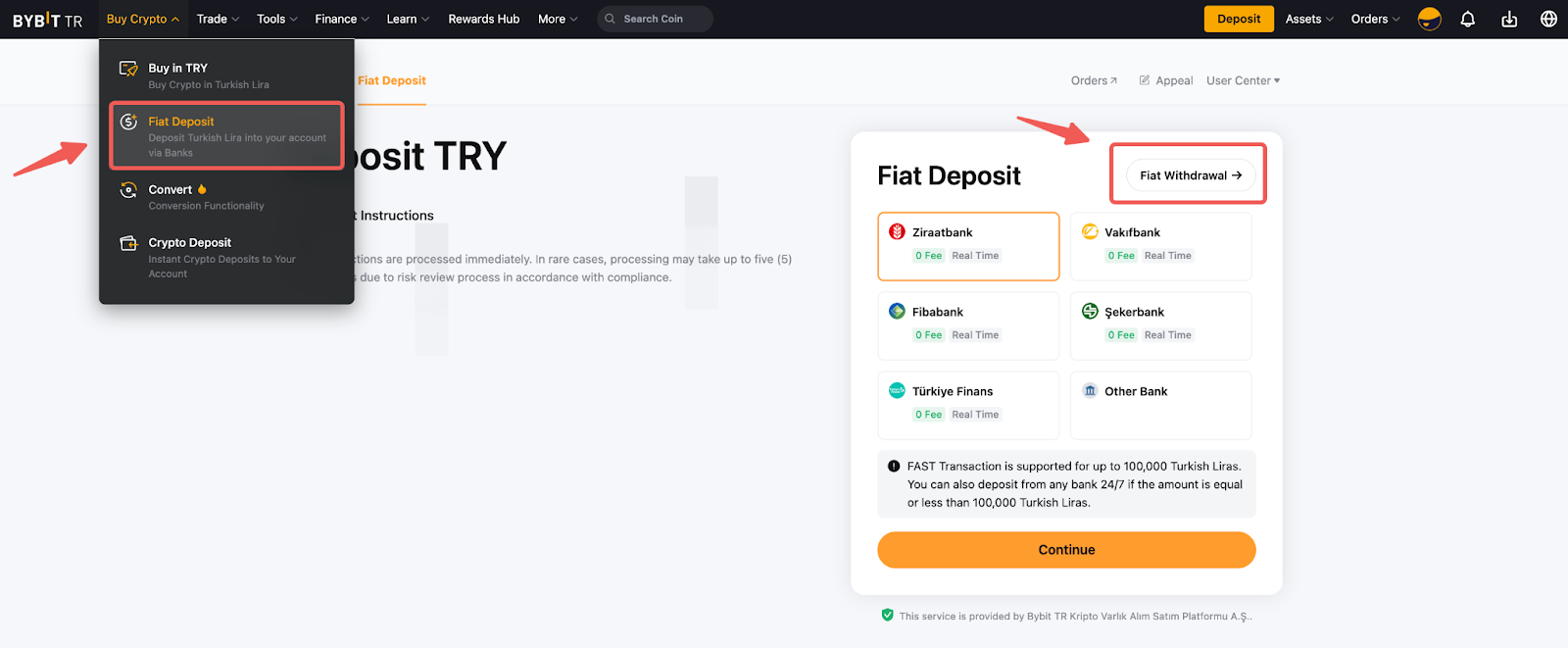Click the Convert menu icon
The height and width of the screenshot is (648, 1568).
[x=128, y=190]
